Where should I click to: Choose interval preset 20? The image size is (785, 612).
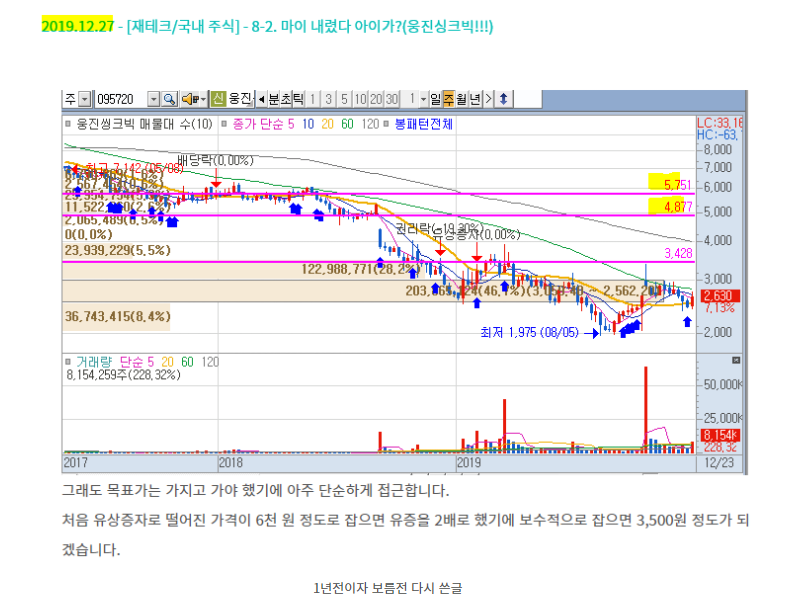(376, 99)
